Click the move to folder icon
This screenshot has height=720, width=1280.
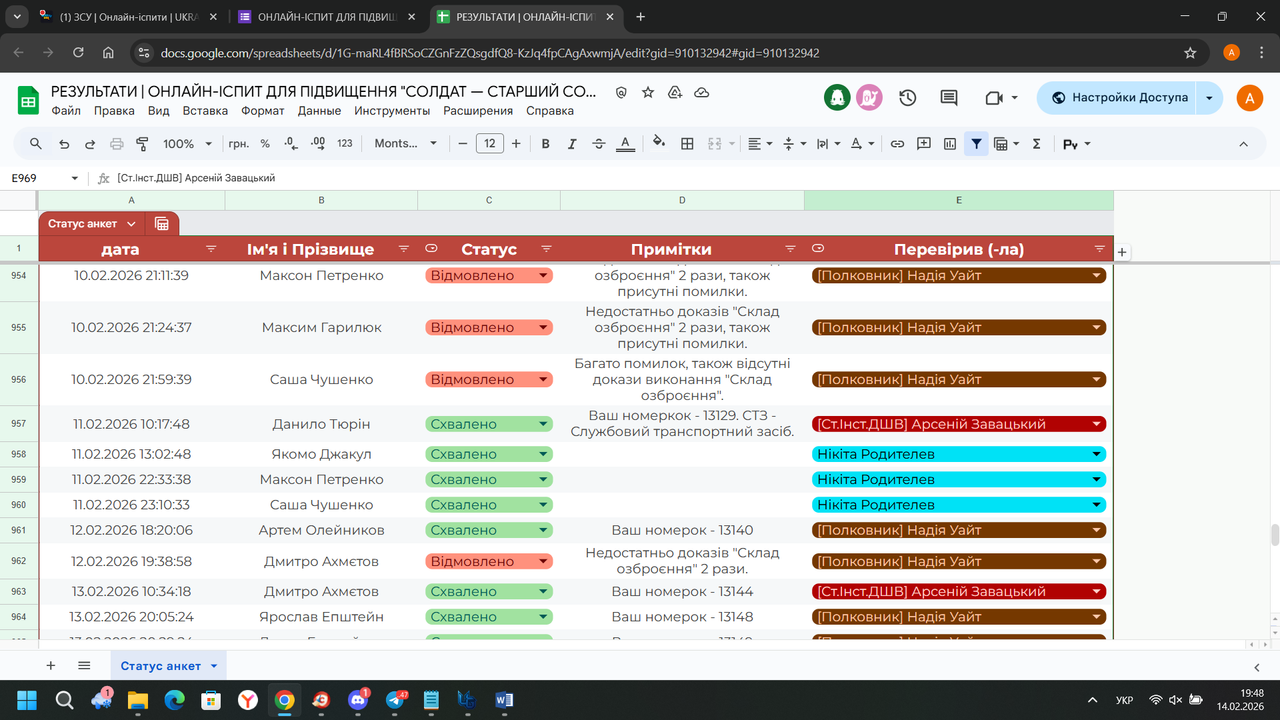pyautogui.click(x=675, y=92)
